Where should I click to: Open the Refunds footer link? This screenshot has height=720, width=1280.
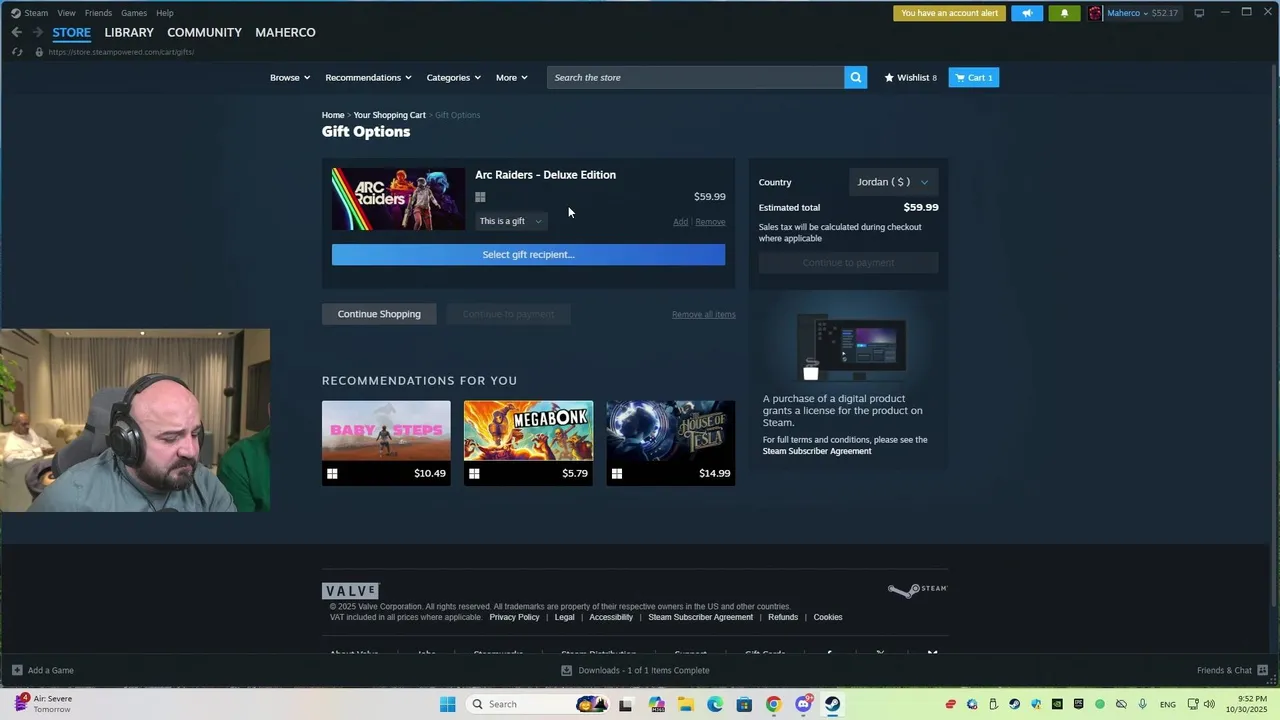[x=783, y=617]
